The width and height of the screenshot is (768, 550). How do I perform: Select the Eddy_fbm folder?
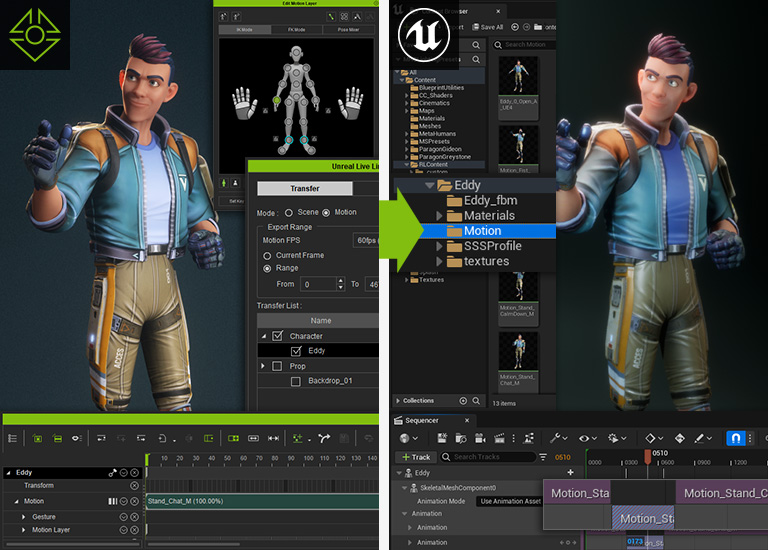click(482, 201)
